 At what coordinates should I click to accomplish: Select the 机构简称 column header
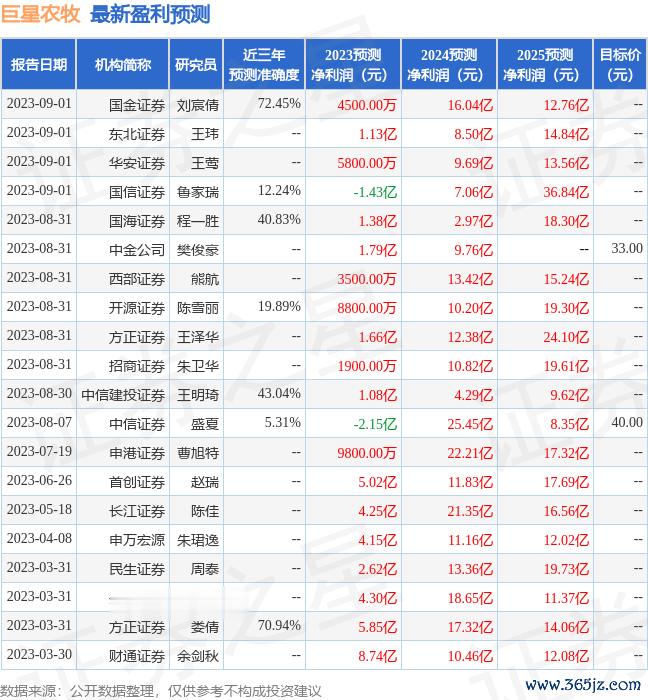pyautogui.click(x=123, y=65)
